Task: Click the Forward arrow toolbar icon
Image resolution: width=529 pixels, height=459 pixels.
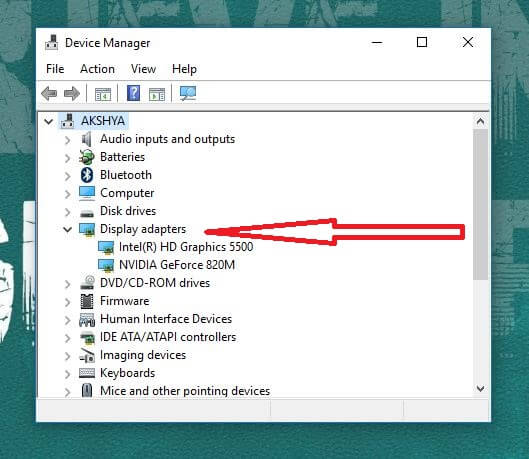Action: pos(72,93)
